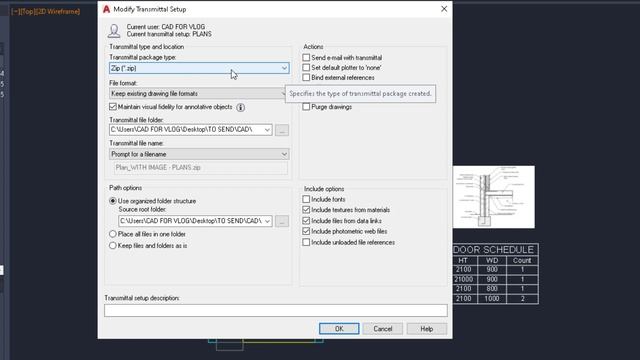
Task: Click the current user profile icon
Action: [x=114, y=31]
